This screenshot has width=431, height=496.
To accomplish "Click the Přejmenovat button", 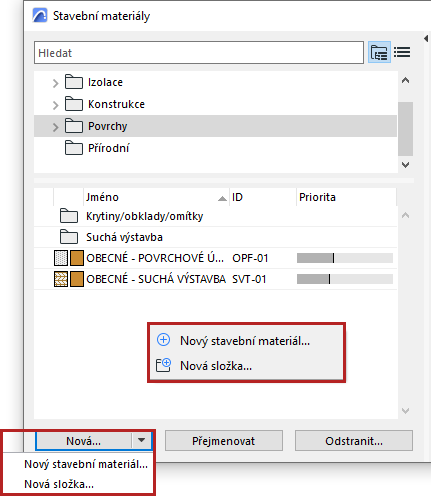I will coord(224,441).
